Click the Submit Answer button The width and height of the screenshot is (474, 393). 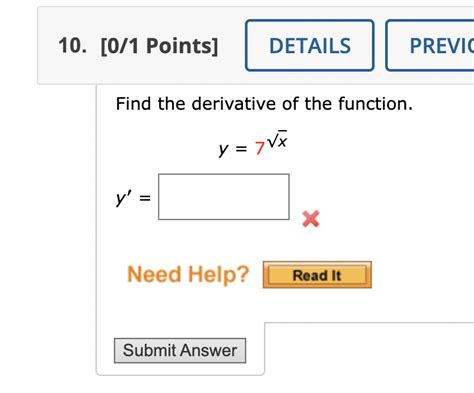point(180,350)
